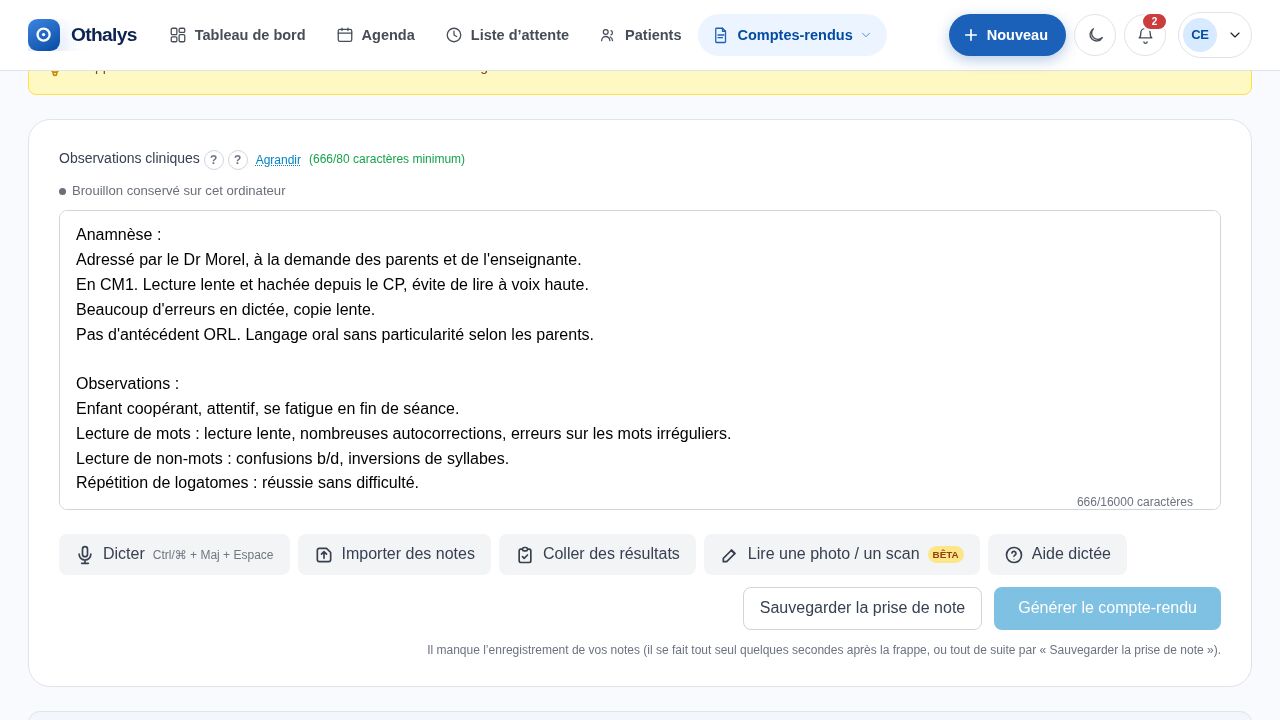Expand the Comptes-rendus dropdown menu
Viewport: 1280px width, 720px height.
tap(792, 35)
